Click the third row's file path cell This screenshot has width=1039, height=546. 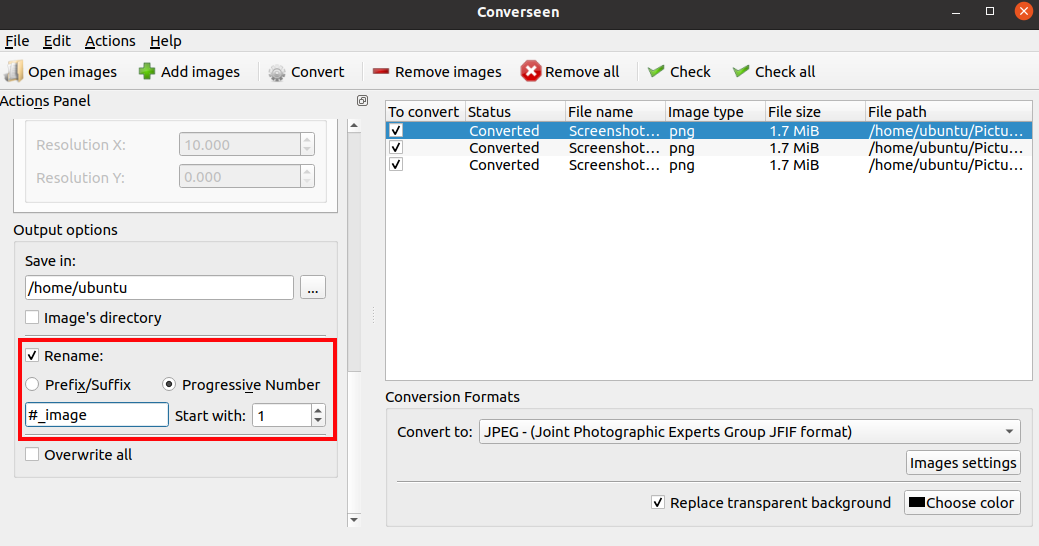(x=948, y=165)
